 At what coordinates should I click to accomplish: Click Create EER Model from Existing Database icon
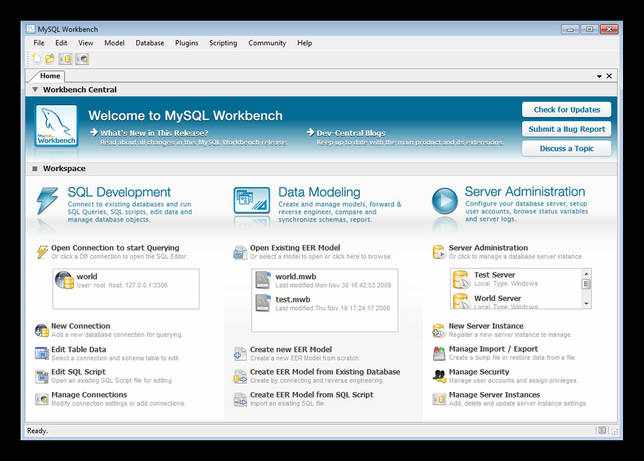(x=240, y=376)
